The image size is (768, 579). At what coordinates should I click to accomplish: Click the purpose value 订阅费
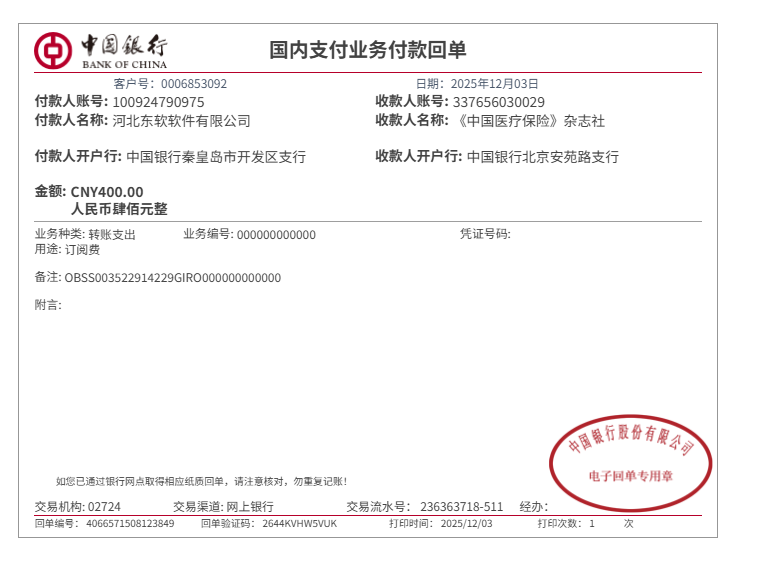(x=82, y=249)
